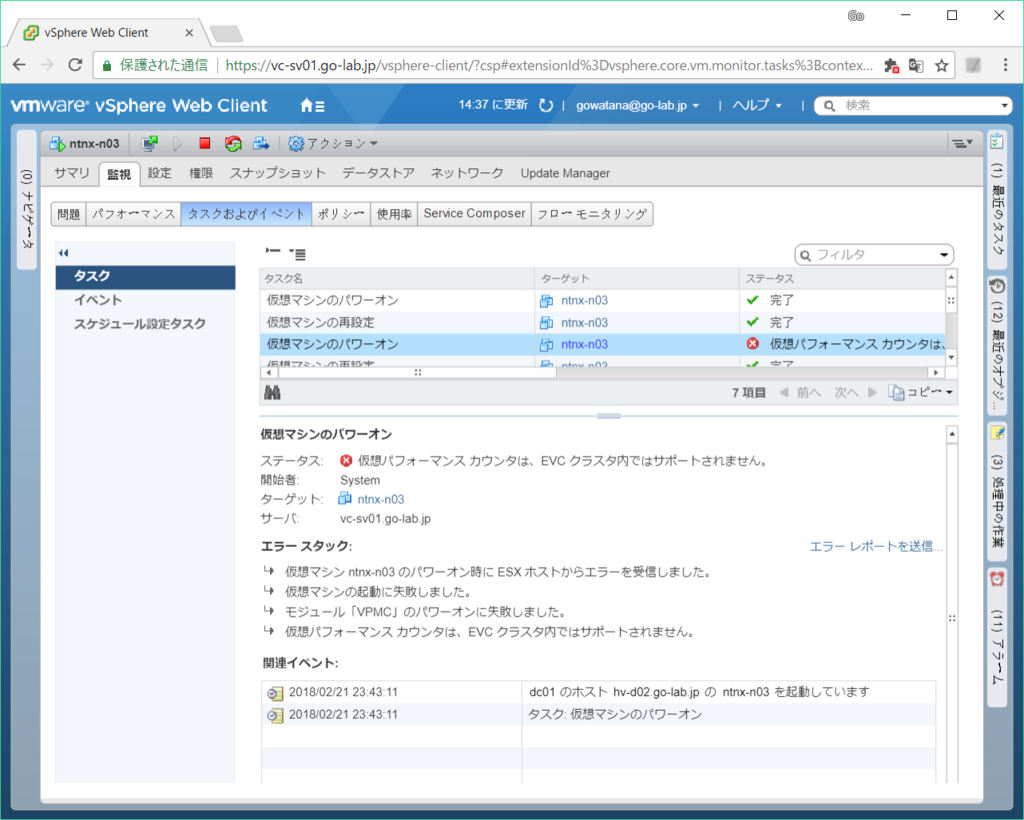Select the 問題 sub-tab

69,213
